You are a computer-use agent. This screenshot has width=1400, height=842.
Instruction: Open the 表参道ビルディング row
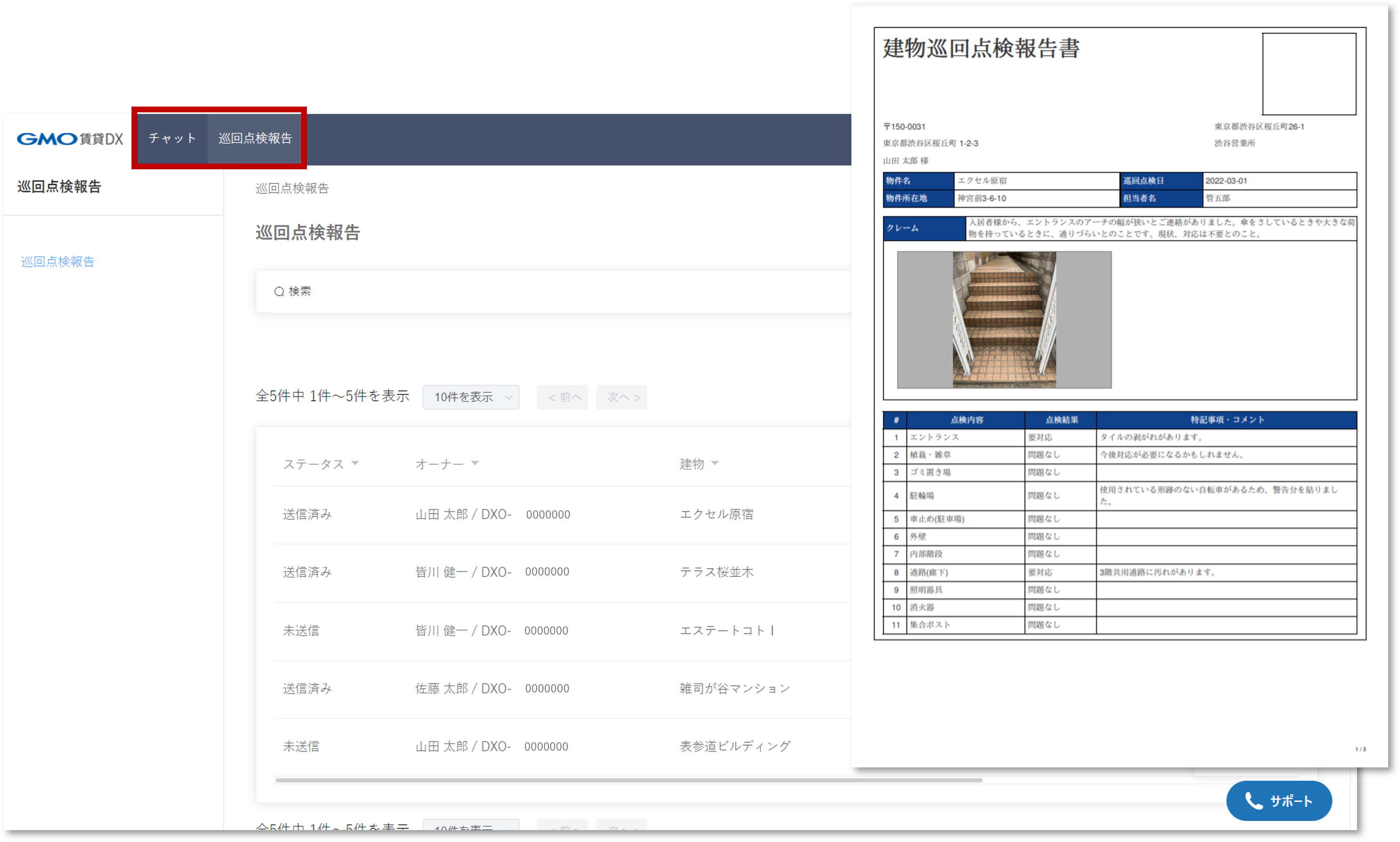tap(735, 746)
